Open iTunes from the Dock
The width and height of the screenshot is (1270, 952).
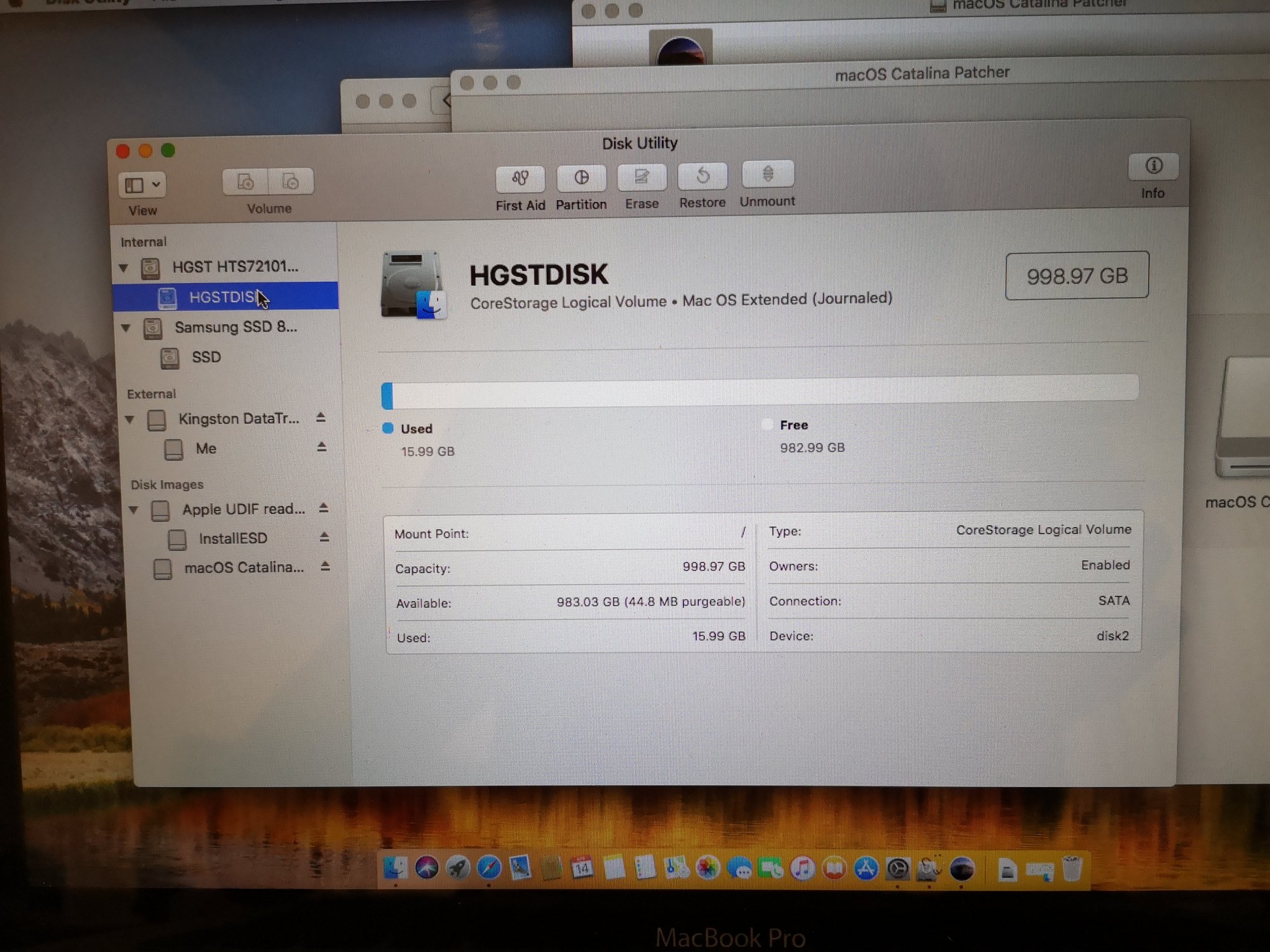tap(803, 868)
